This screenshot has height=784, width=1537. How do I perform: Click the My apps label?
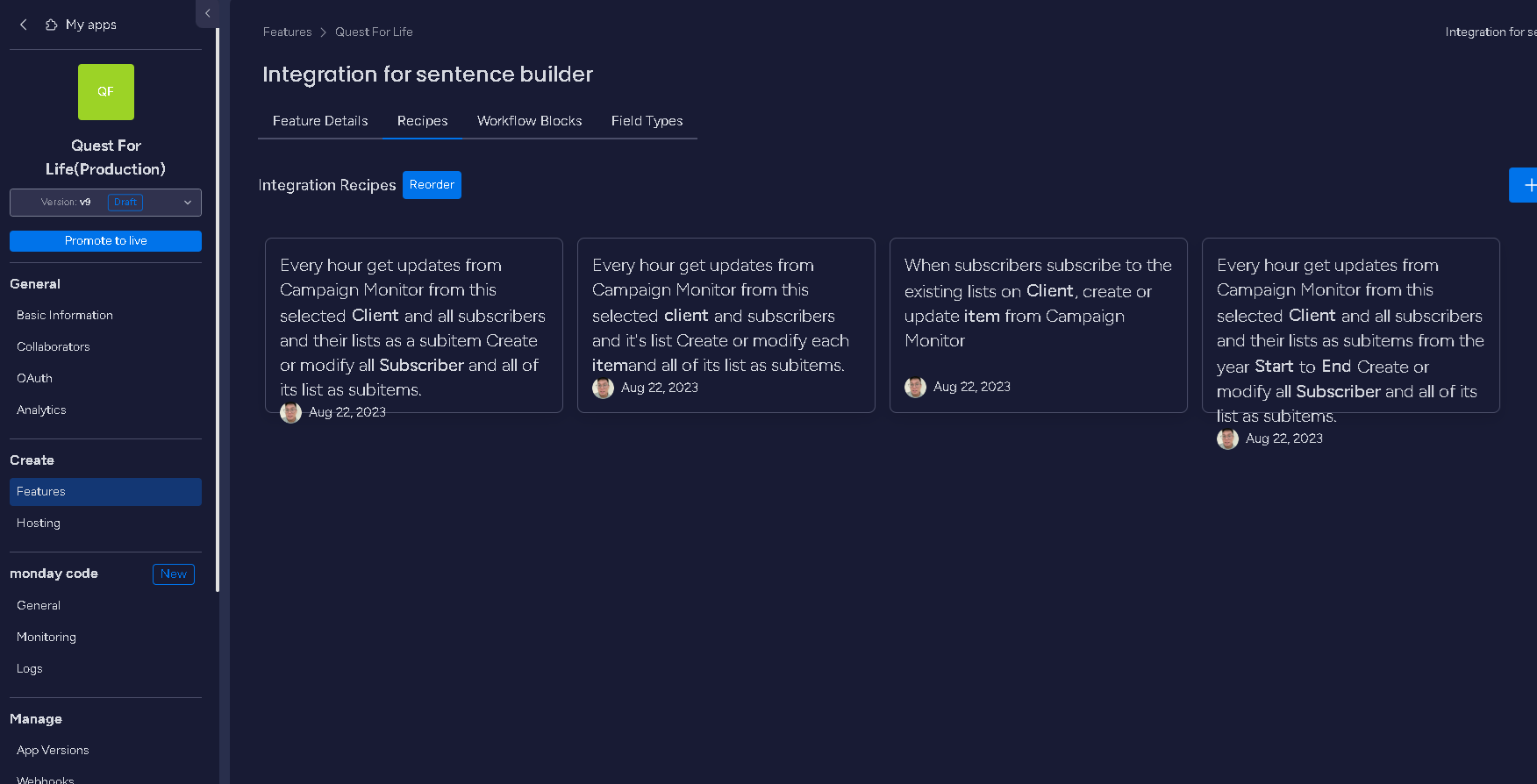91,25
